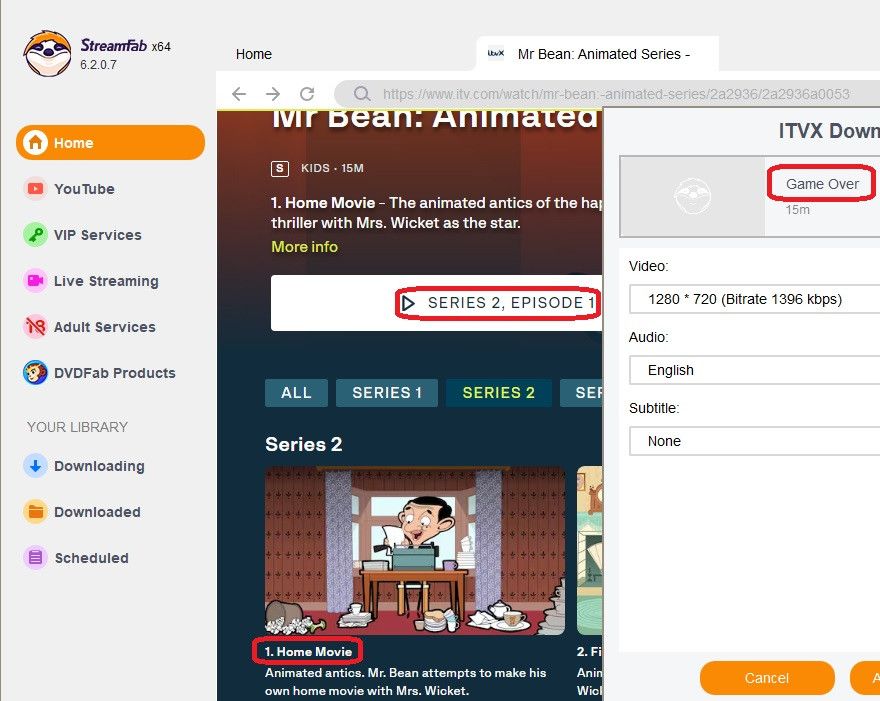The width and height of the screenshot is (880, 701).
Task: Select the SERIES 1 filter
Action: point(387,393)
